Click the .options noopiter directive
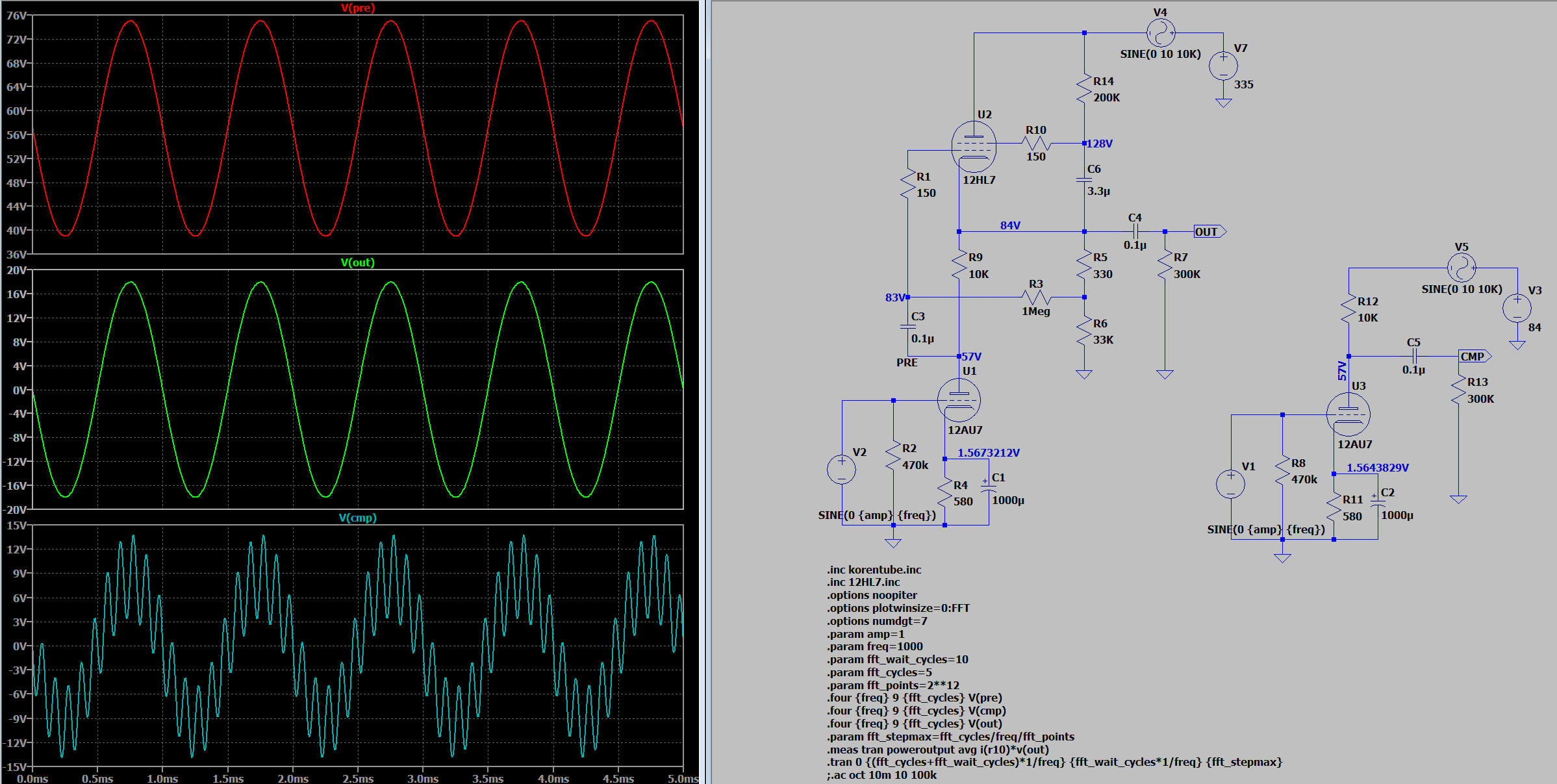Image resolution: width=1557 pixels, height=784 pixels. (872, 595)
